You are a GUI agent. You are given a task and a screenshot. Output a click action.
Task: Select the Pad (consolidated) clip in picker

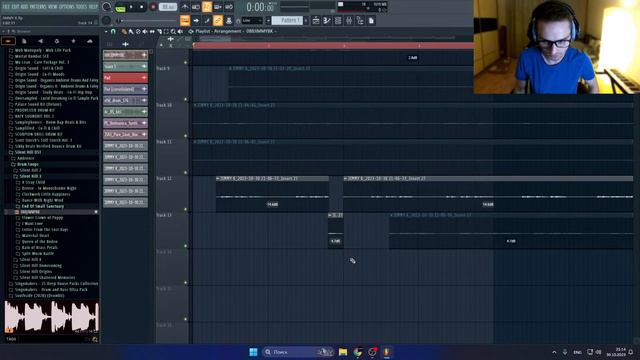[x=125, y=89]
